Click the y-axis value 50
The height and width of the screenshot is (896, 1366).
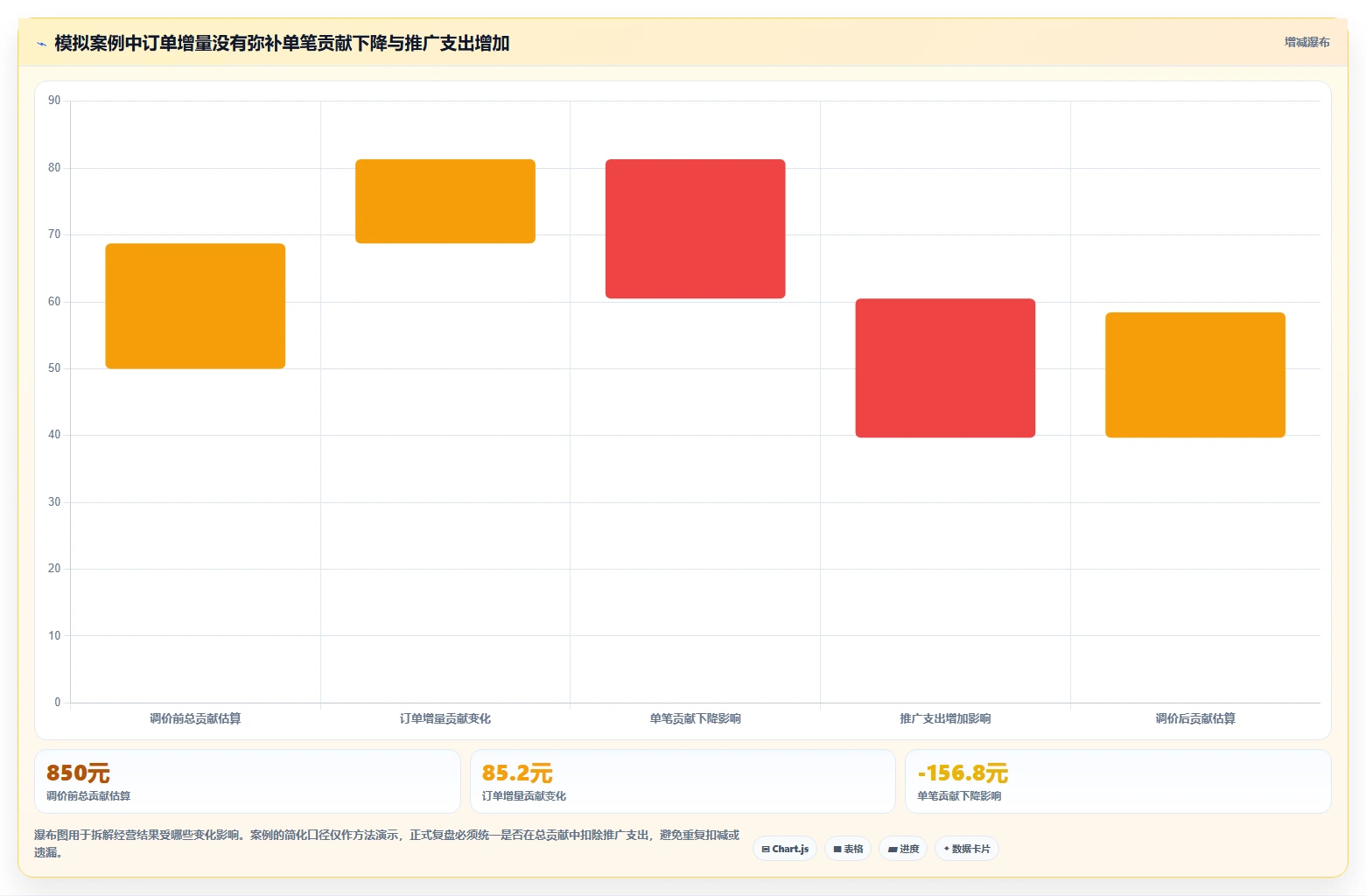click(x=54, y=368)
